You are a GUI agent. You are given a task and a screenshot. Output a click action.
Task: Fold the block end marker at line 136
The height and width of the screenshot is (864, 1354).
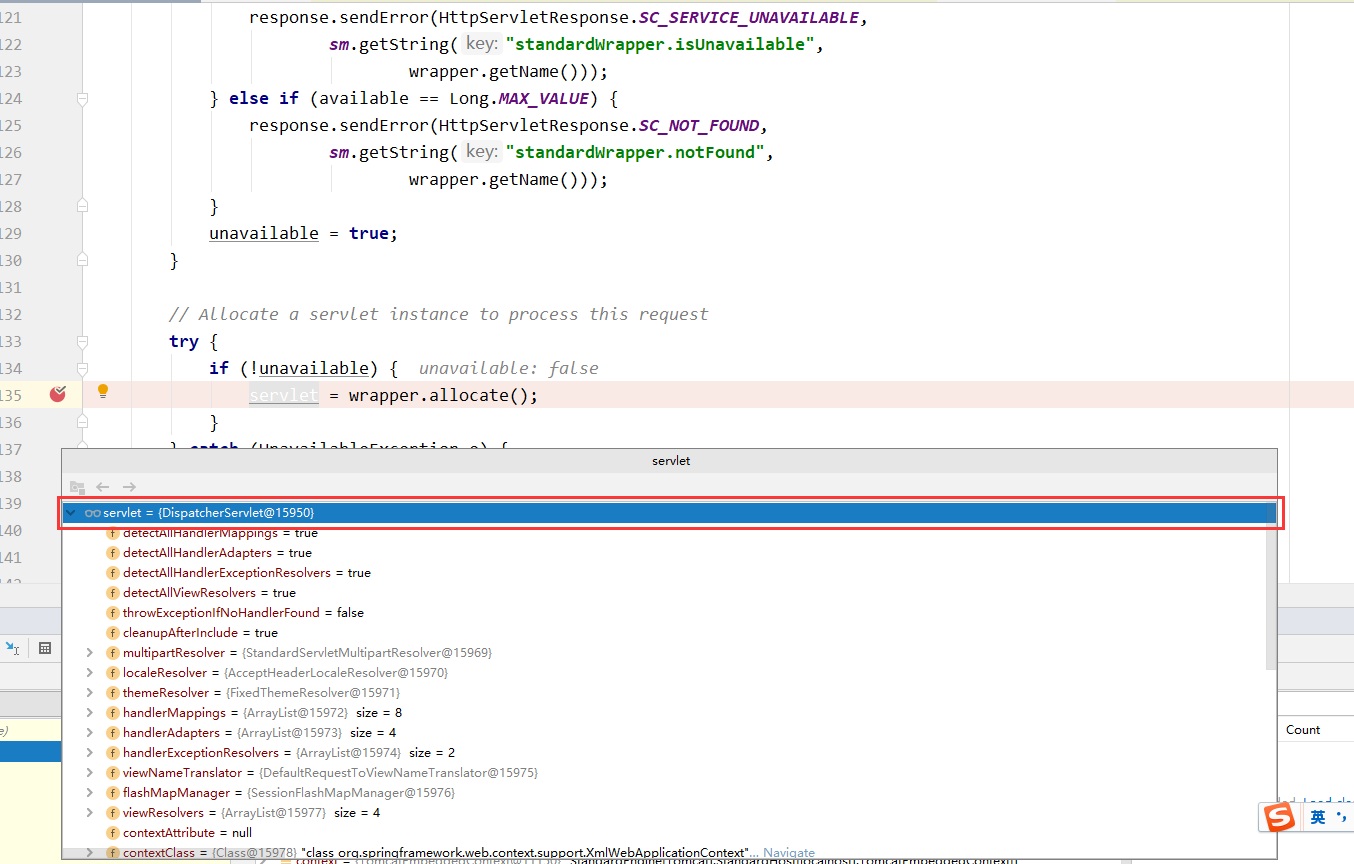[83, 422]
